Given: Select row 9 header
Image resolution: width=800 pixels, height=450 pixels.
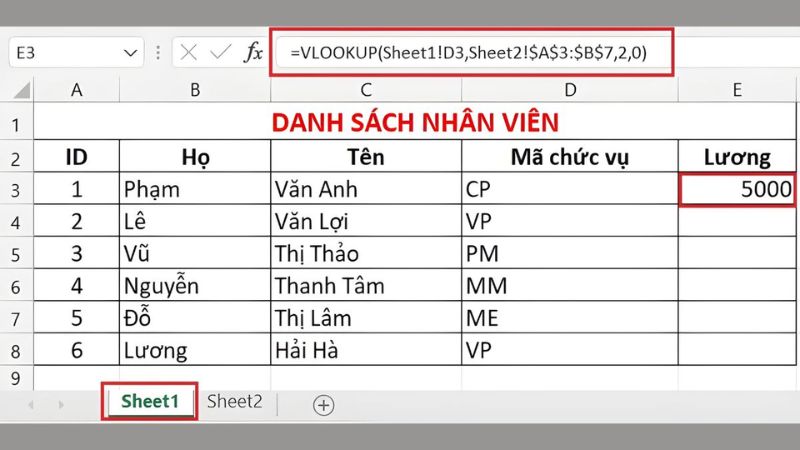Looking at the screenshot, I should (x=16, y=378).
